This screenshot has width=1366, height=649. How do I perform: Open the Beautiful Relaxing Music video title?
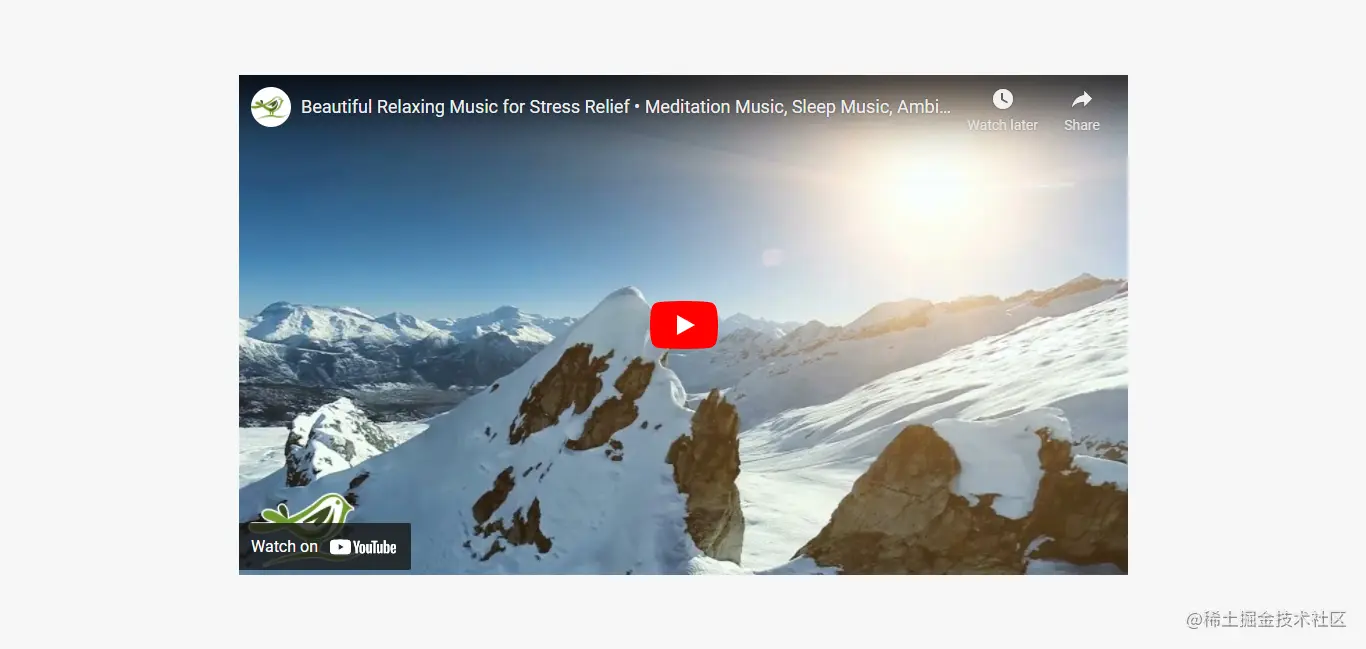(626, 107)
